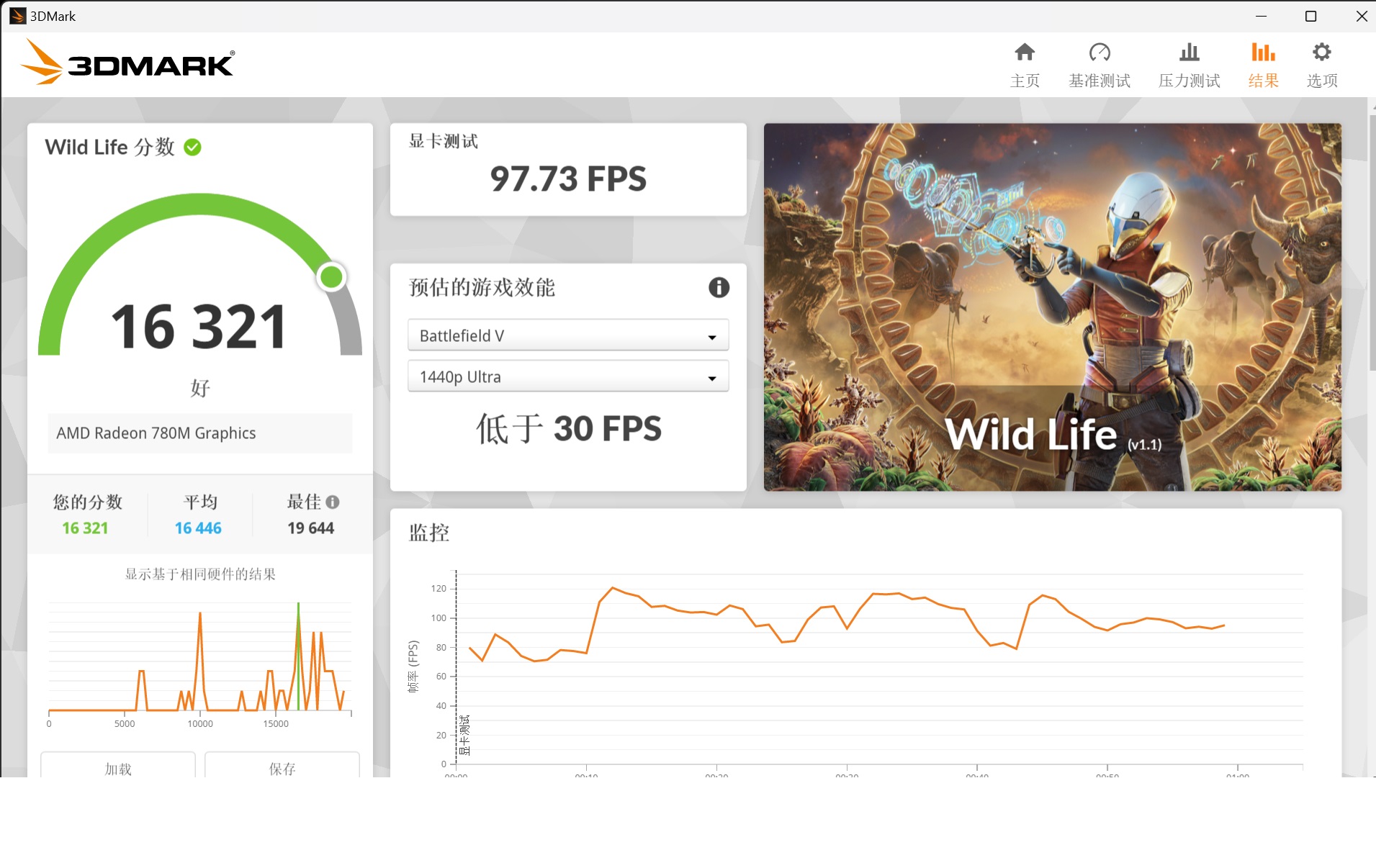This screenshot has height=868, width=1376.
Task: Maximize the 3DMark window
Action: (1310, 16)
